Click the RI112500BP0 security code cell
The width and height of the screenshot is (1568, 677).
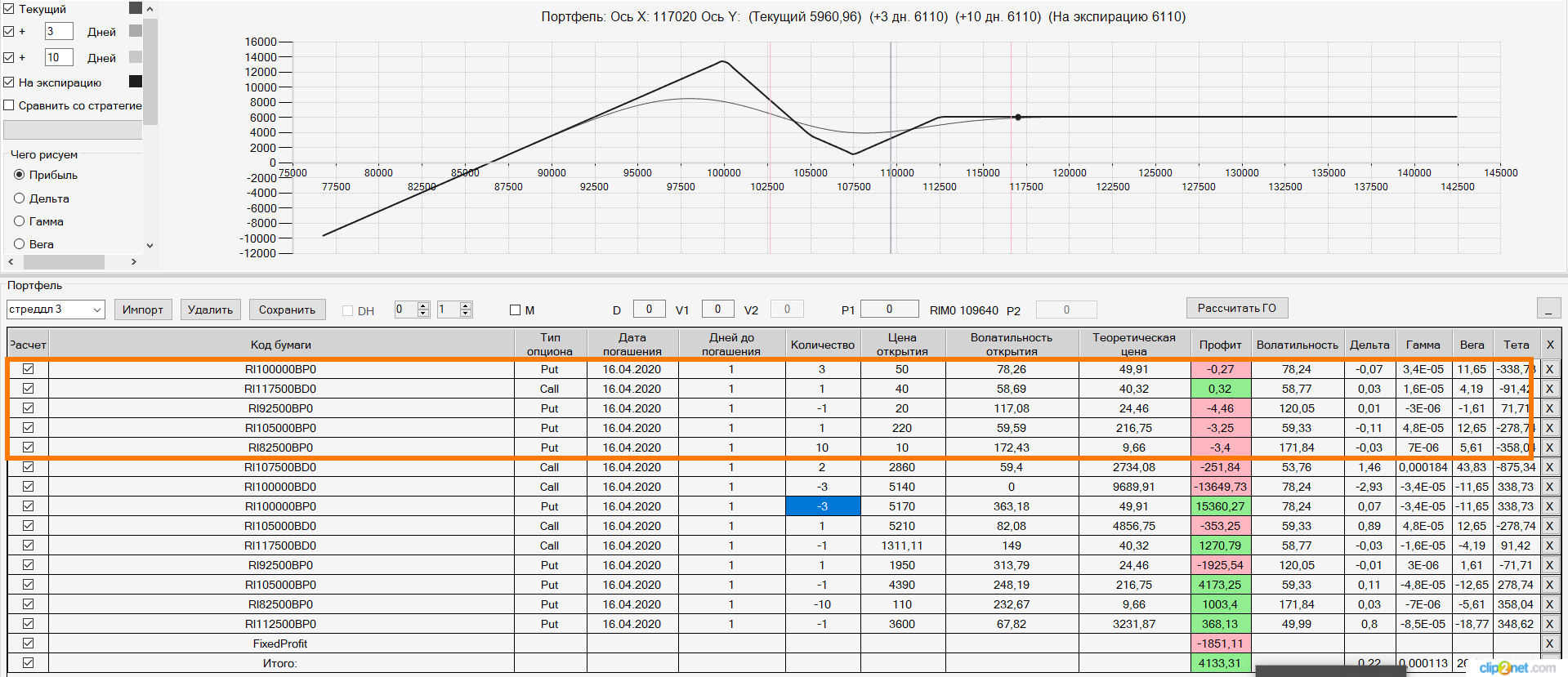281,624
